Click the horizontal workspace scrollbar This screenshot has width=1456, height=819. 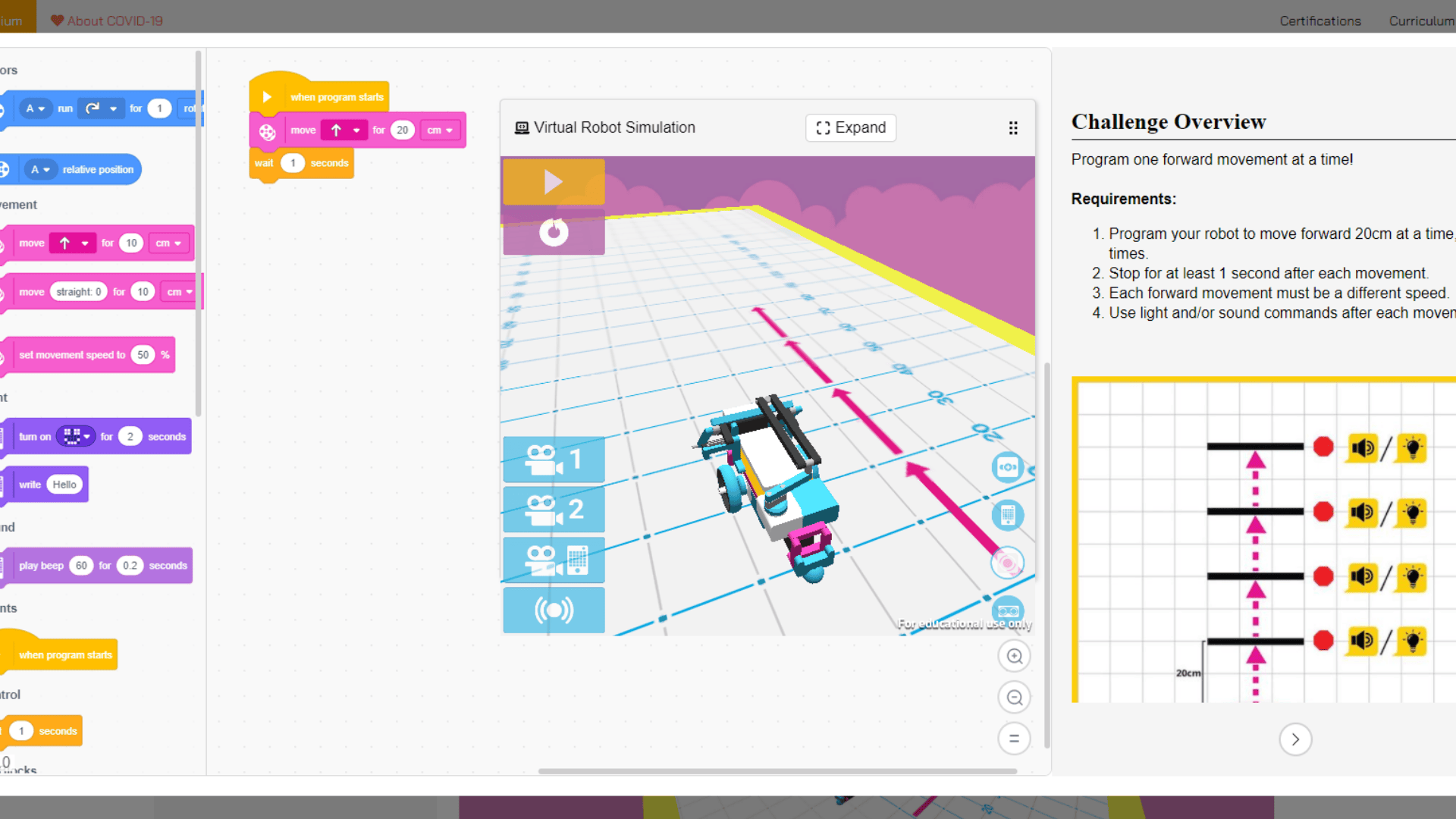pos(777,771)
